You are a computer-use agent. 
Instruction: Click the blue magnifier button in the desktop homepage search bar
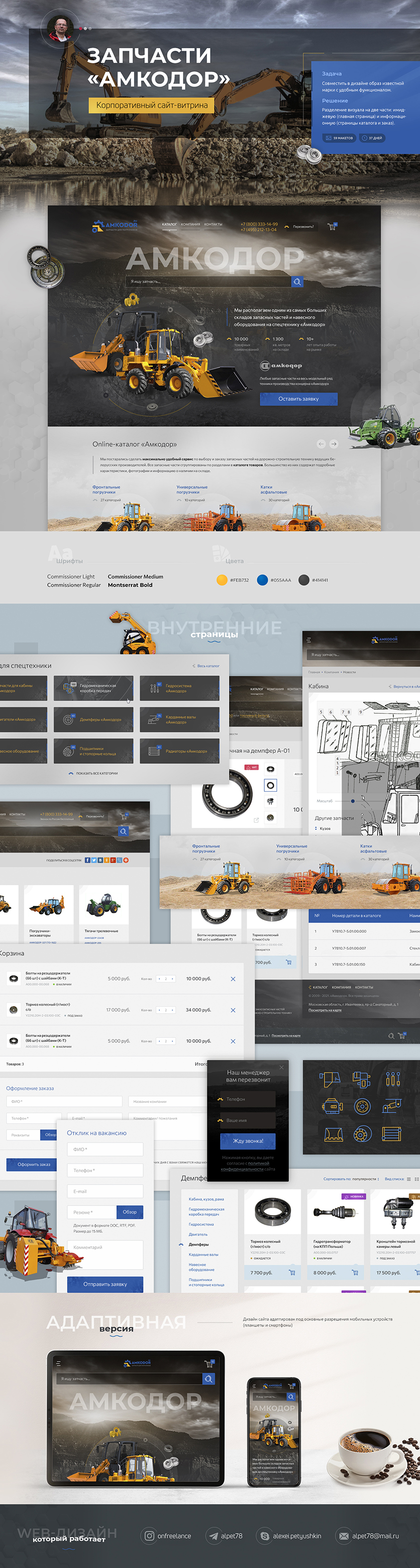[x=297, y=282]
